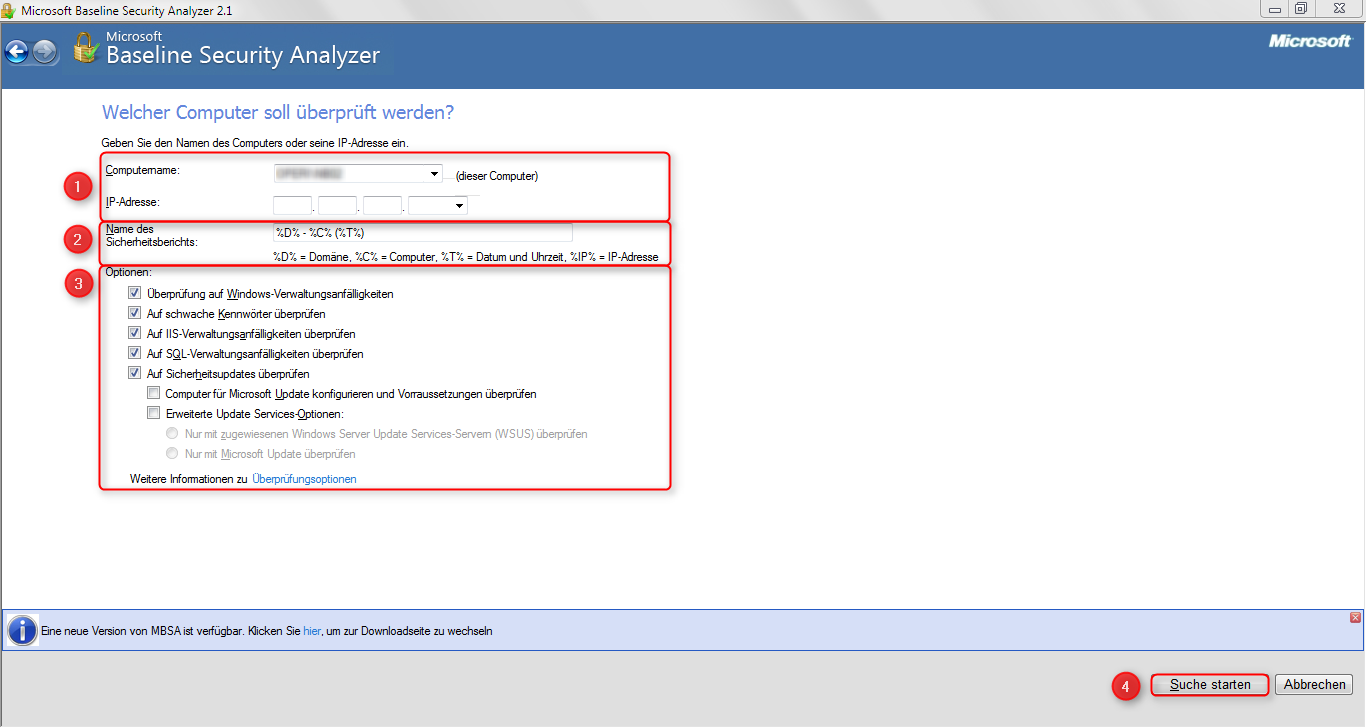Uncheck Überprüfung auf Windows-Verwaltungsanfälligkeiten
Screen dimensions: 1366x728
[x=135, y=294]
